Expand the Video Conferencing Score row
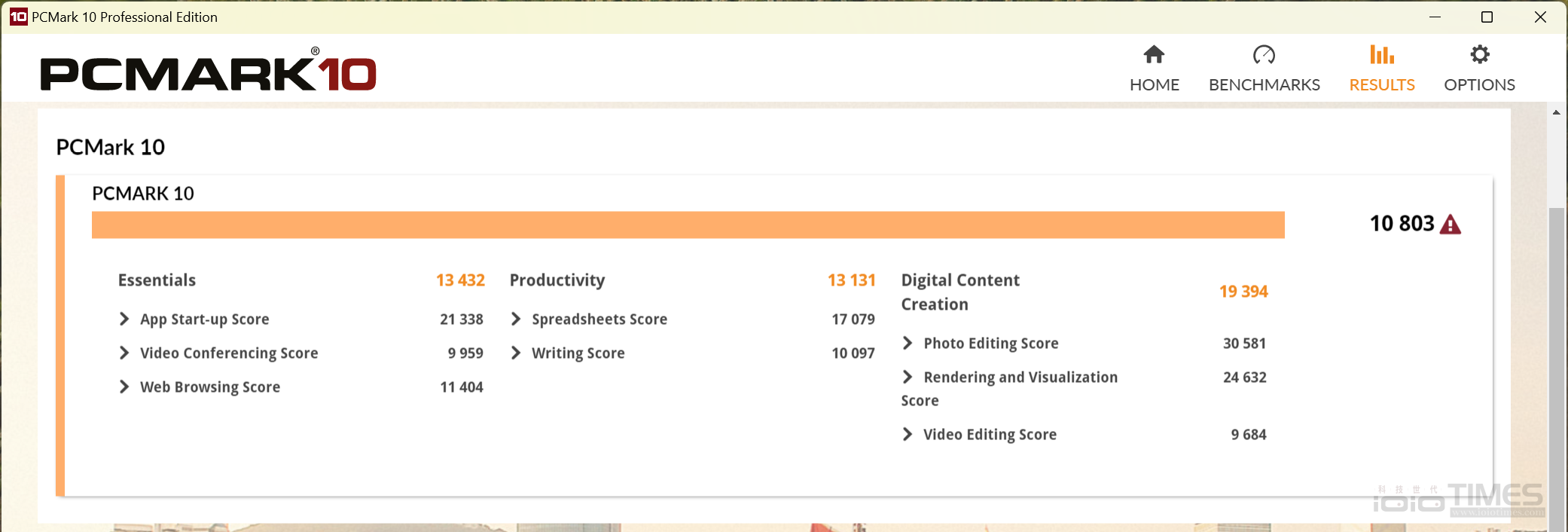The height and width of the screenshot is (532, 1568). pyautogui.click(x=124, y=353)
